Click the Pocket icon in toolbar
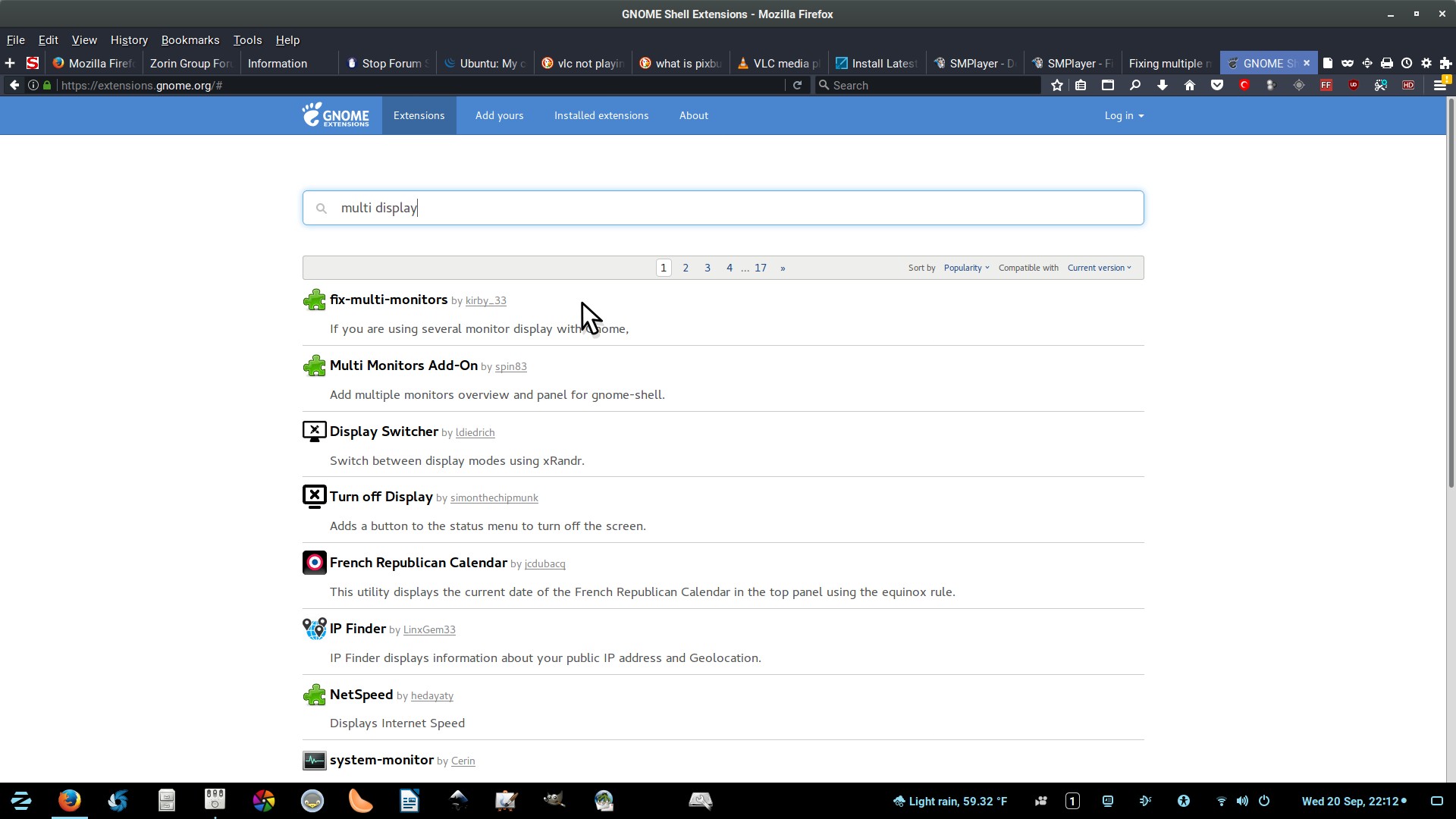Viewport: 1456px width, 819px height. click(x=1216, y=85)
